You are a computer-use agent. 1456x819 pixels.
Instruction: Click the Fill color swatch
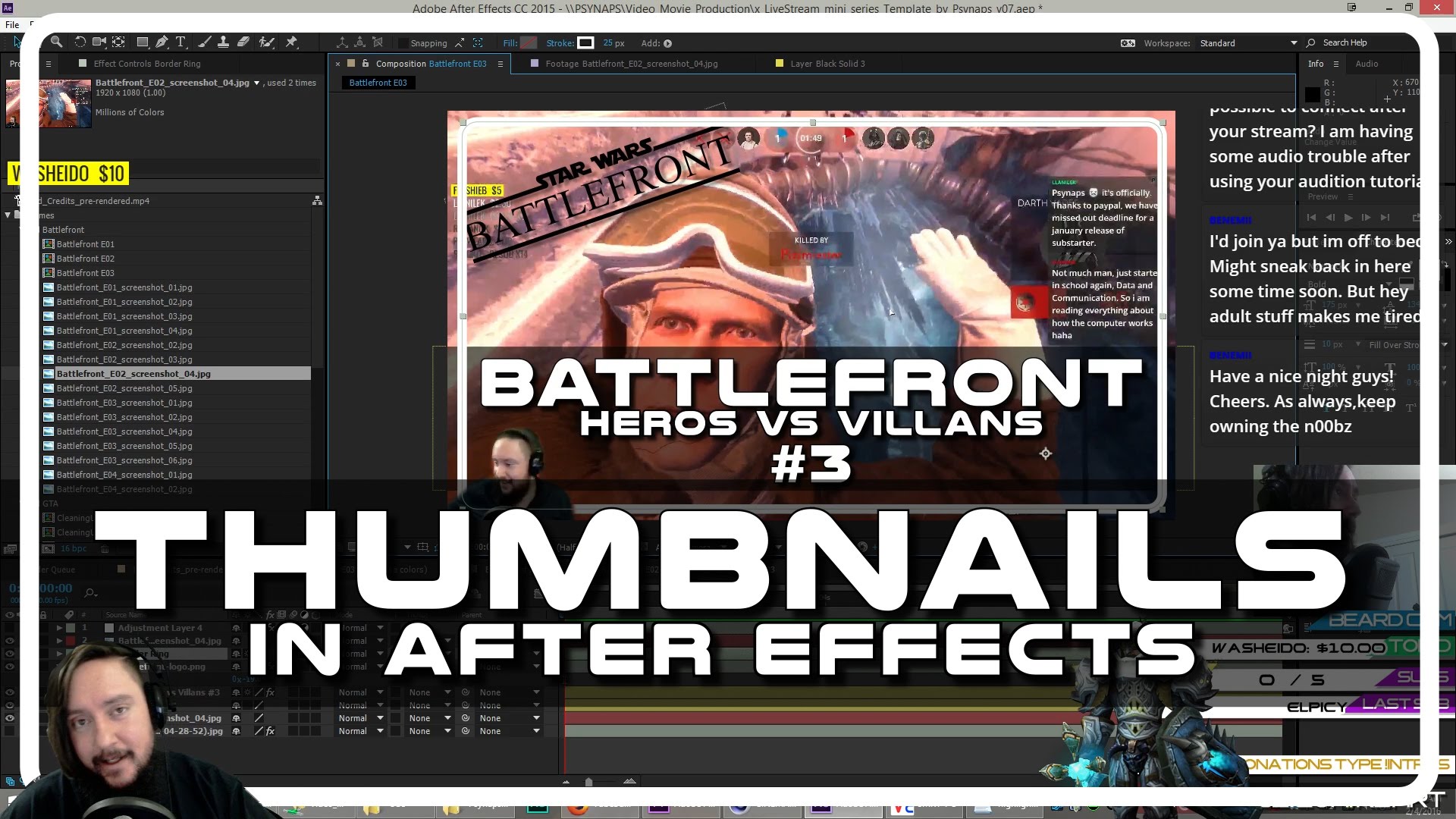529,43
